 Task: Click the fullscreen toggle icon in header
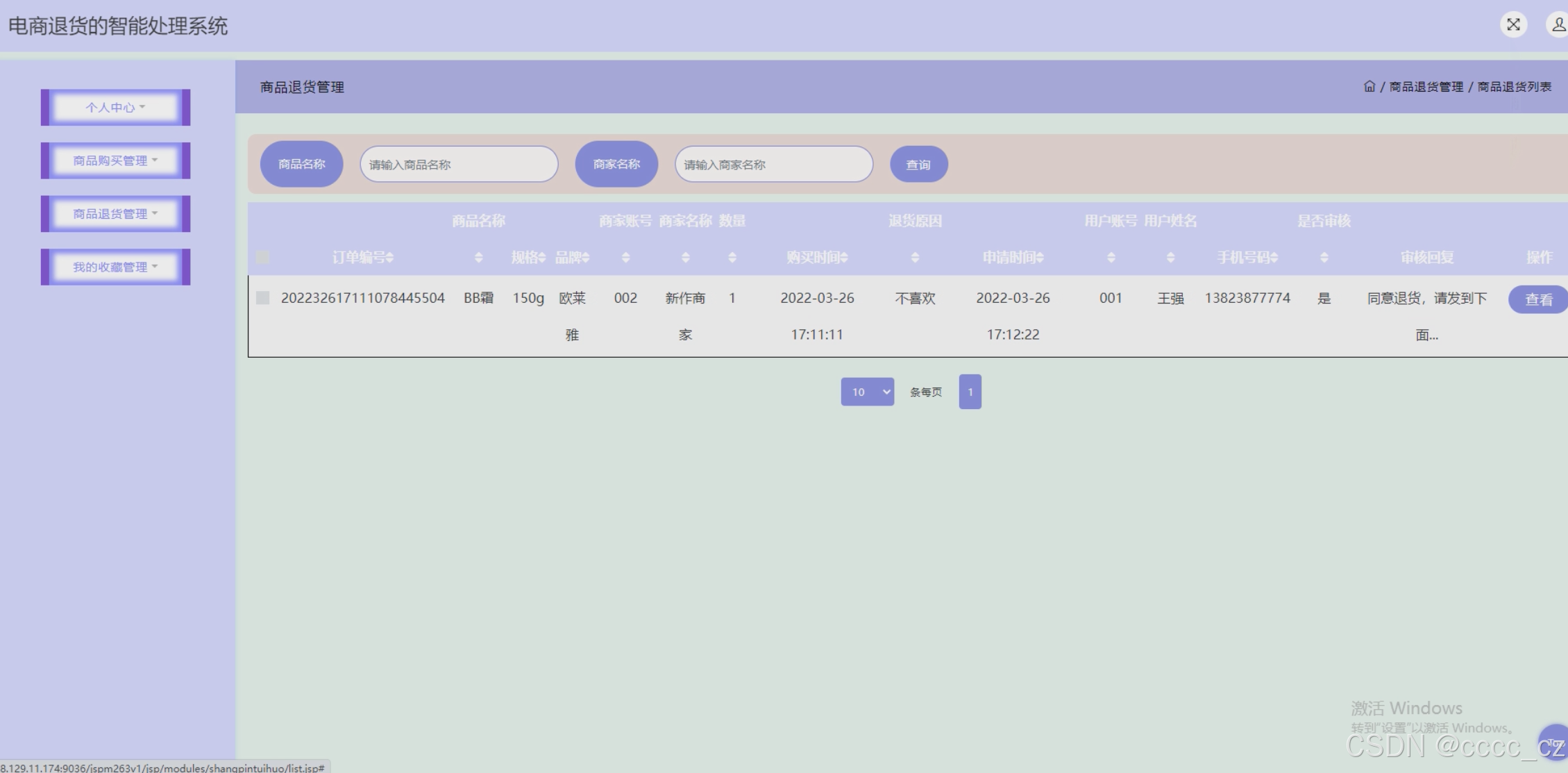[x=1513, y=25]
